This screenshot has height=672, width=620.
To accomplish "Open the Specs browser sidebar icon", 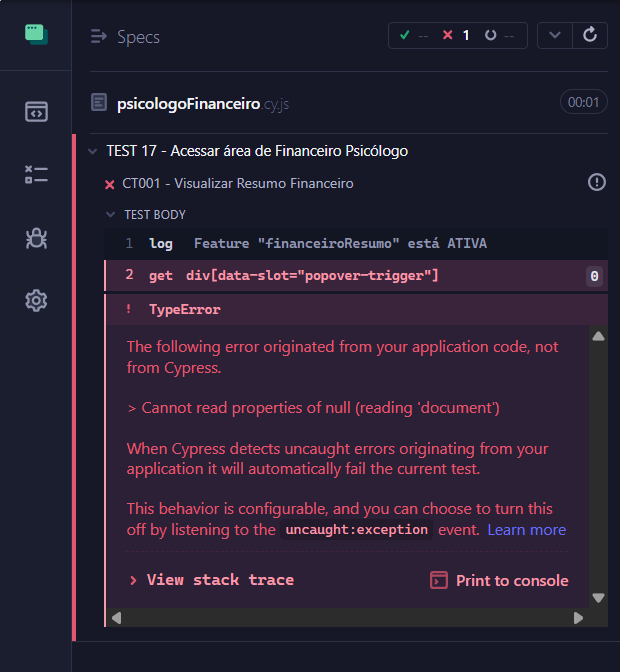I will tap(36, 111).
